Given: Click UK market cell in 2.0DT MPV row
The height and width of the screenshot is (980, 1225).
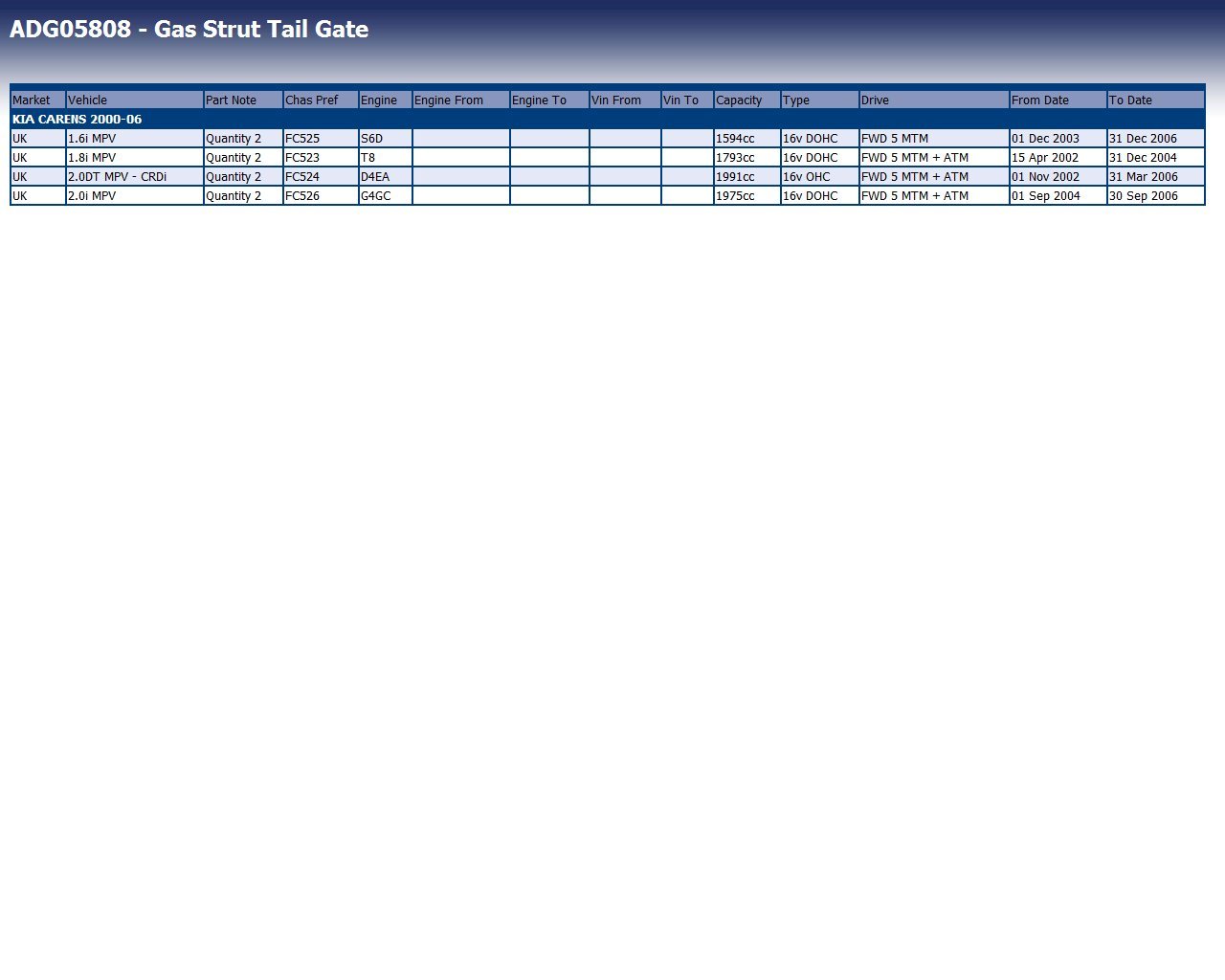Looking at the screenshot, I should click(x=38, y=176).
